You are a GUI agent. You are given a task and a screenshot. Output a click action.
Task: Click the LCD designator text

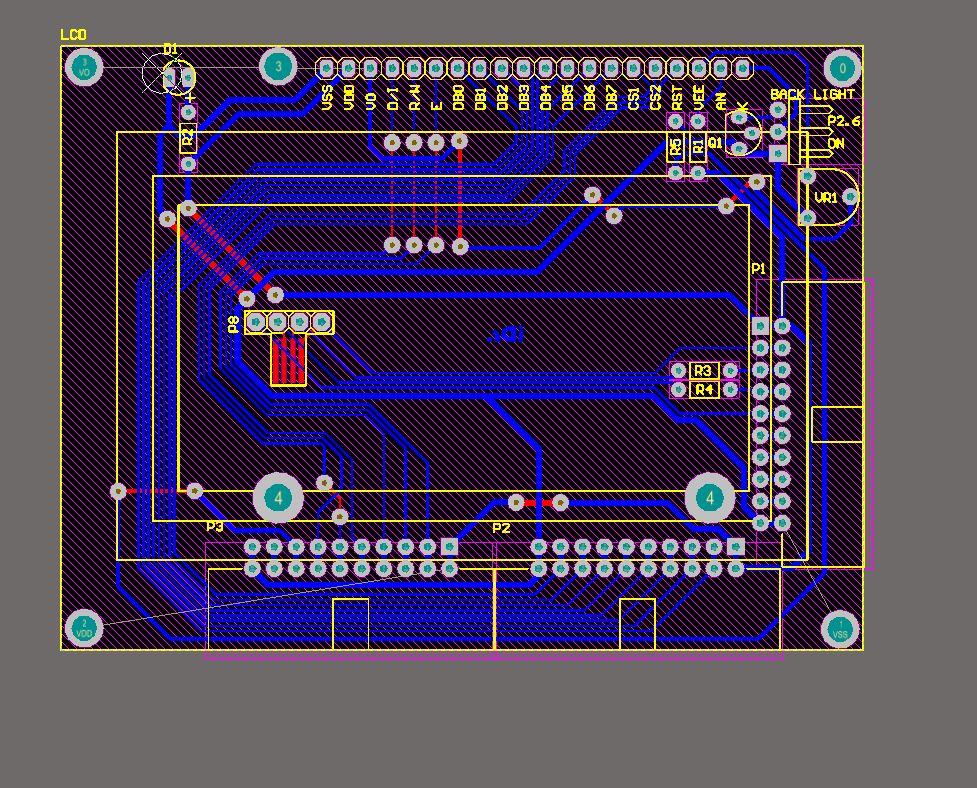(x=73, y=35)
